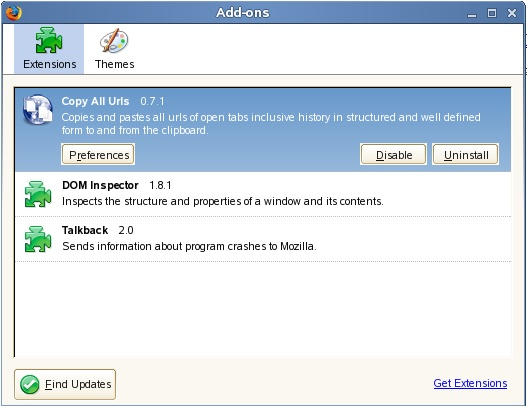Open Preferences for Copy All Urls

click(x=98, y=155)
